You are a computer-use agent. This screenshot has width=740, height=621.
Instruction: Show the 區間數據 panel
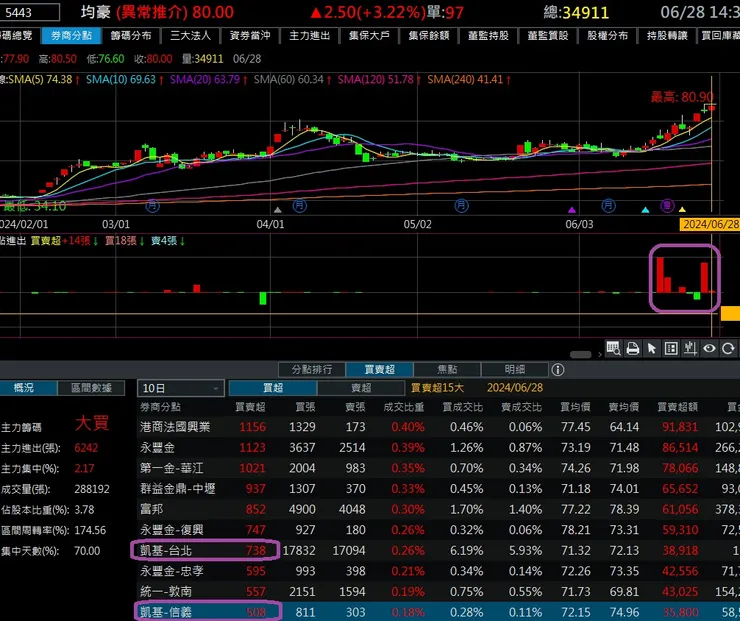91,388
